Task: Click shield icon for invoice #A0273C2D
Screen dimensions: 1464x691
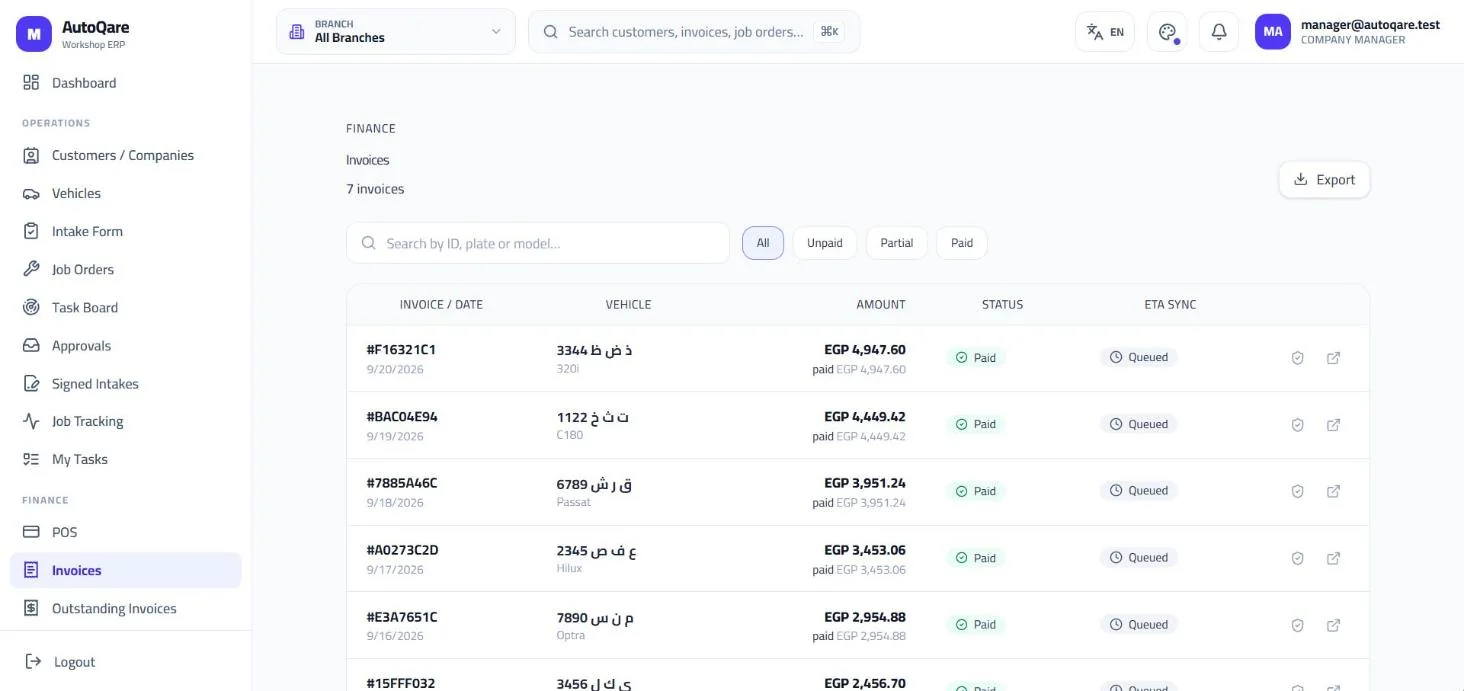Action: (1298, 558)
